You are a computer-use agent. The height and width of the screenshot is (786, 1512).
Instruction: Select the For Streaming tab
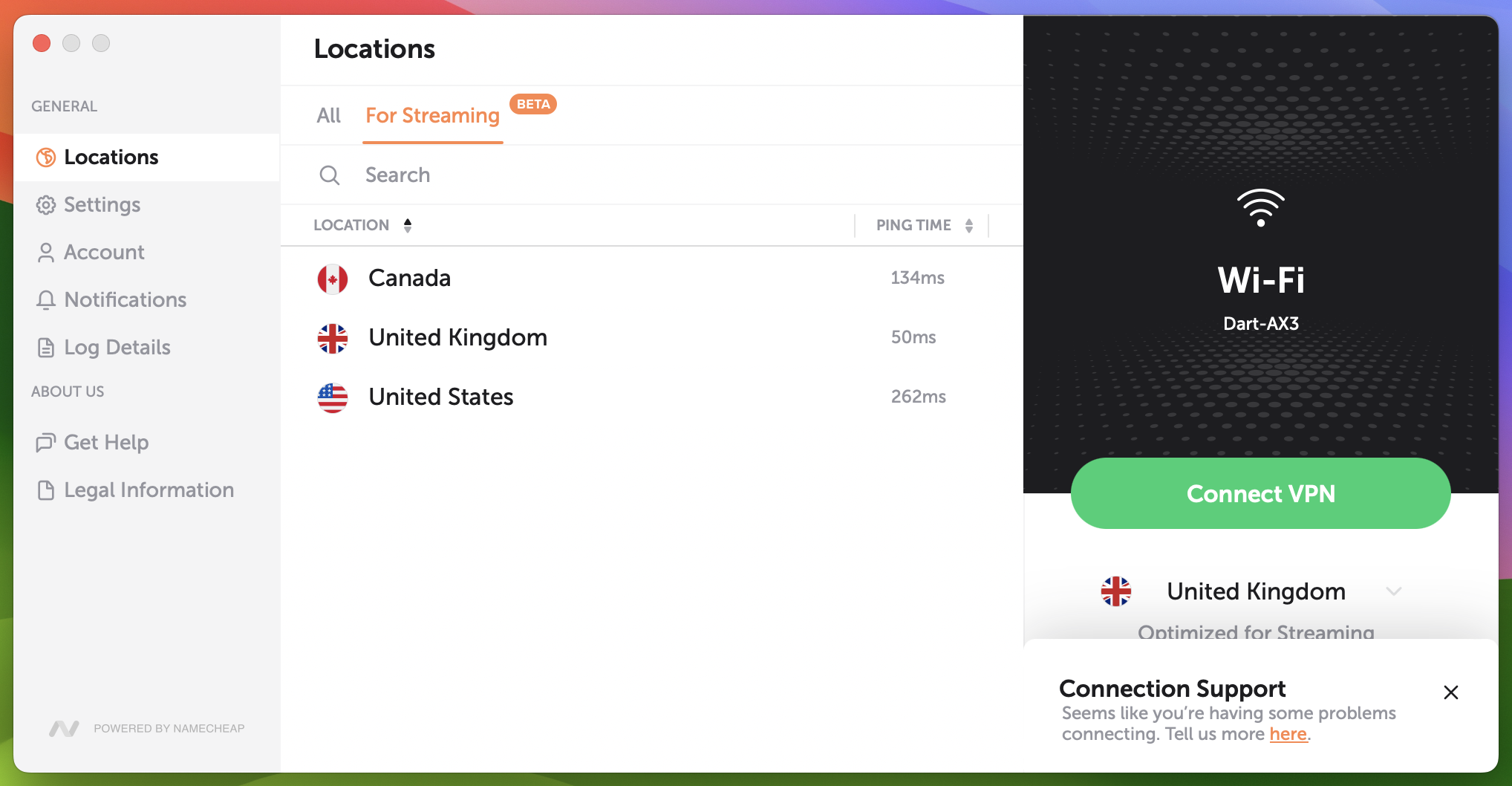point(432,116)
